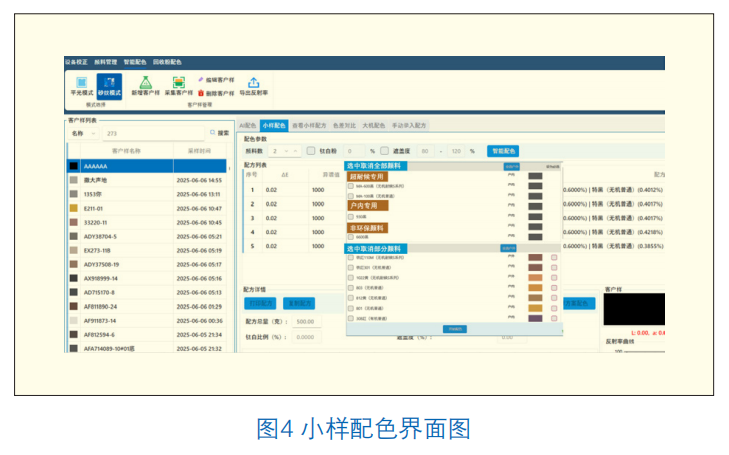The image size is (729, 455).
Task: Click the 编辑客户样 pencil icon
Action: click(x=201, y=79)
